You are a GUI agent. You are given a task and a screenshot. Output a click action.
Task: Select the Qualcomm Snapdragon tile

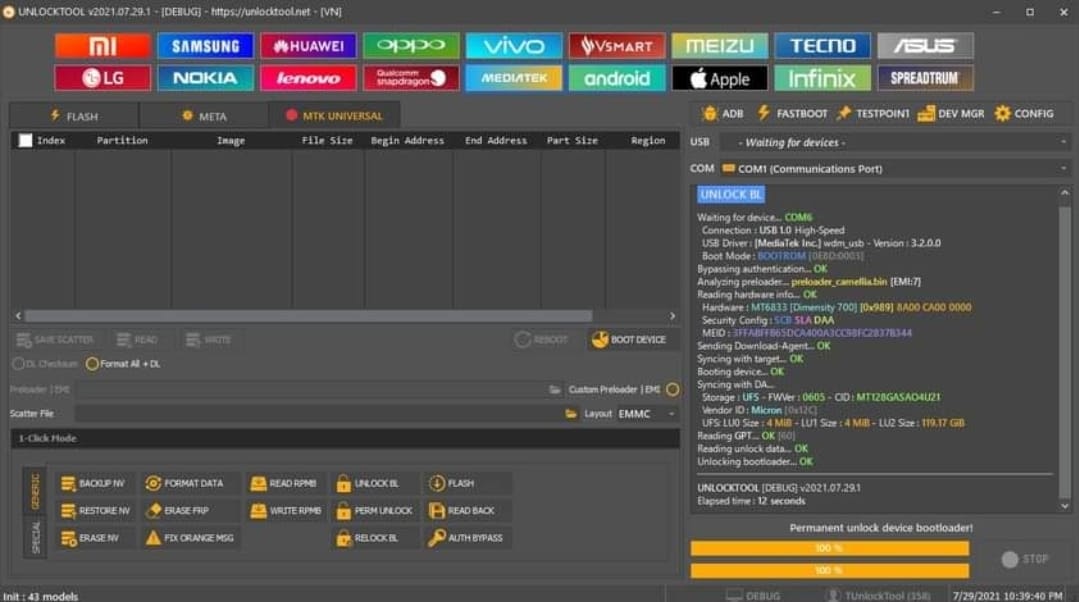pyautogui.click(x=411, y=78)
